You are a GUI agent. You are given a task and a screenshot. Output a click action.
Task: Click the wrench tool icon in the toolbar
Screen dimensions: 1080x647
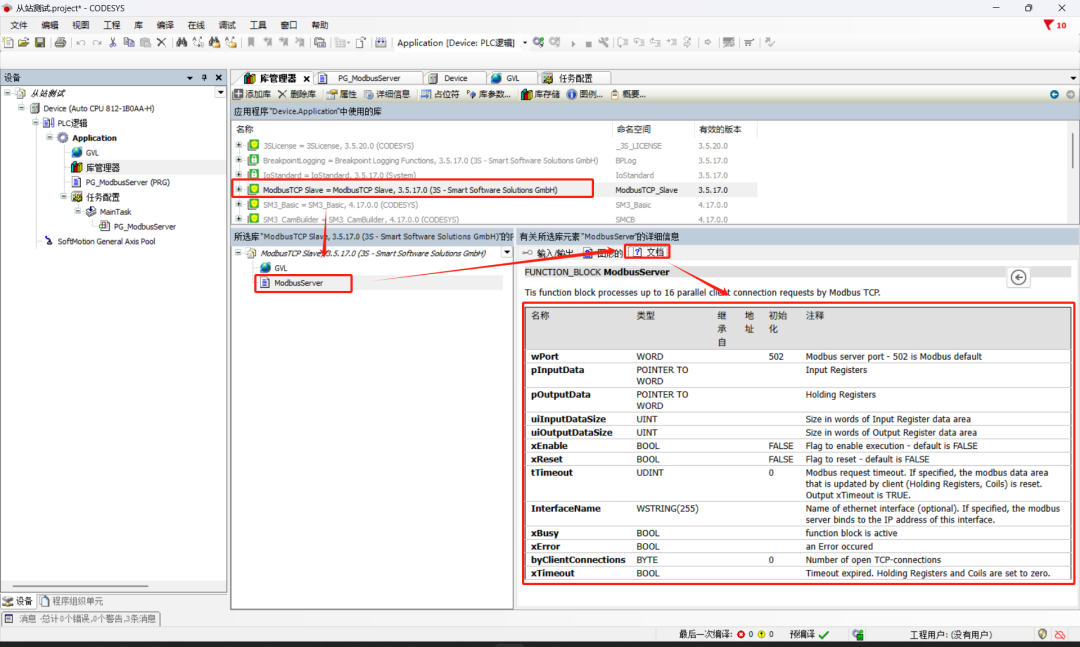[604, 43]
